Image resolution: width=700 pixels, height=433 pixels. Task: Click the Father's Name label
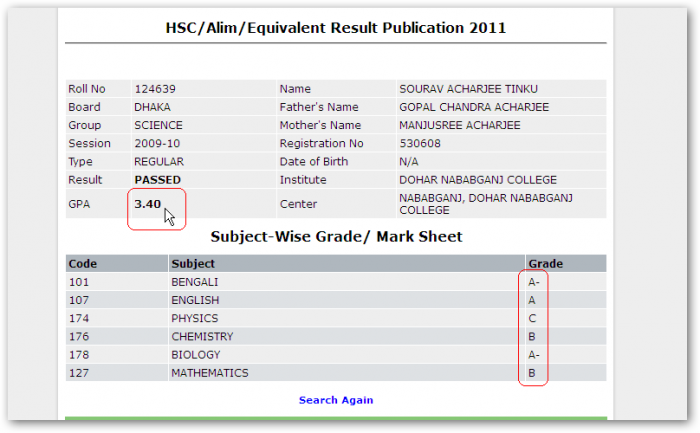pos(319,107)
